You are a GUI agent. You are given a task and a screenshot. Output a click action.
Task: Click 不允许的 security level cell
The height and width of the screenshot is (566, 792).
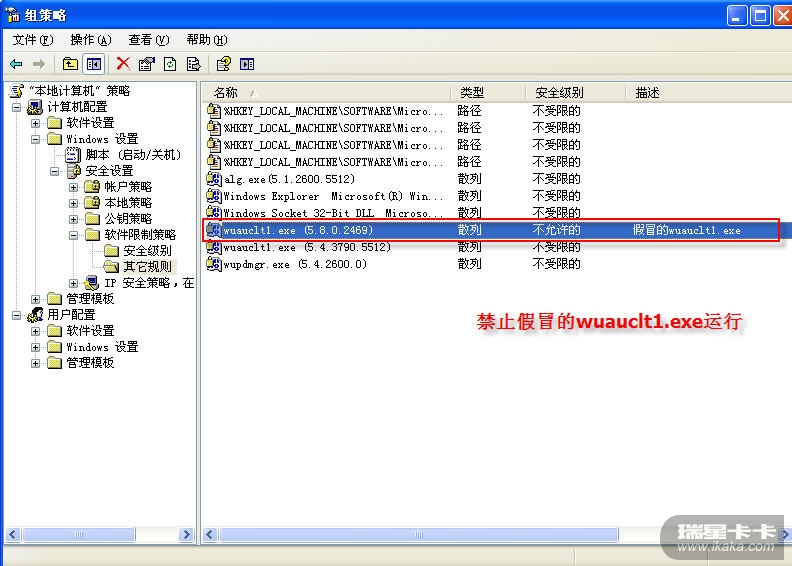point(557,230)
